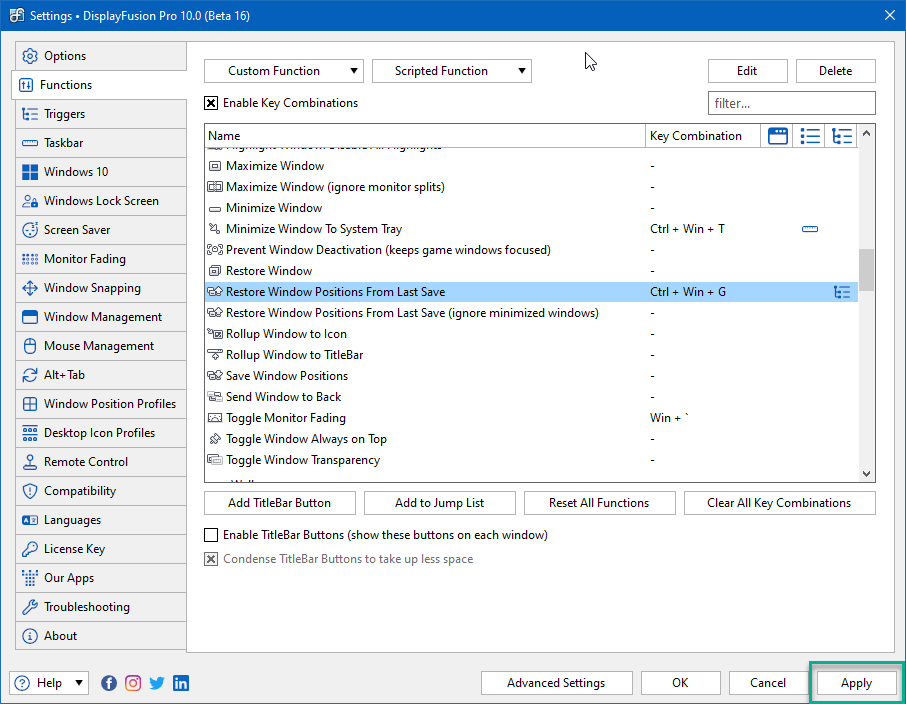Switch to the Remote Control tab
The height and width of the screenshot is (704, 906).
tap(101, 462)
